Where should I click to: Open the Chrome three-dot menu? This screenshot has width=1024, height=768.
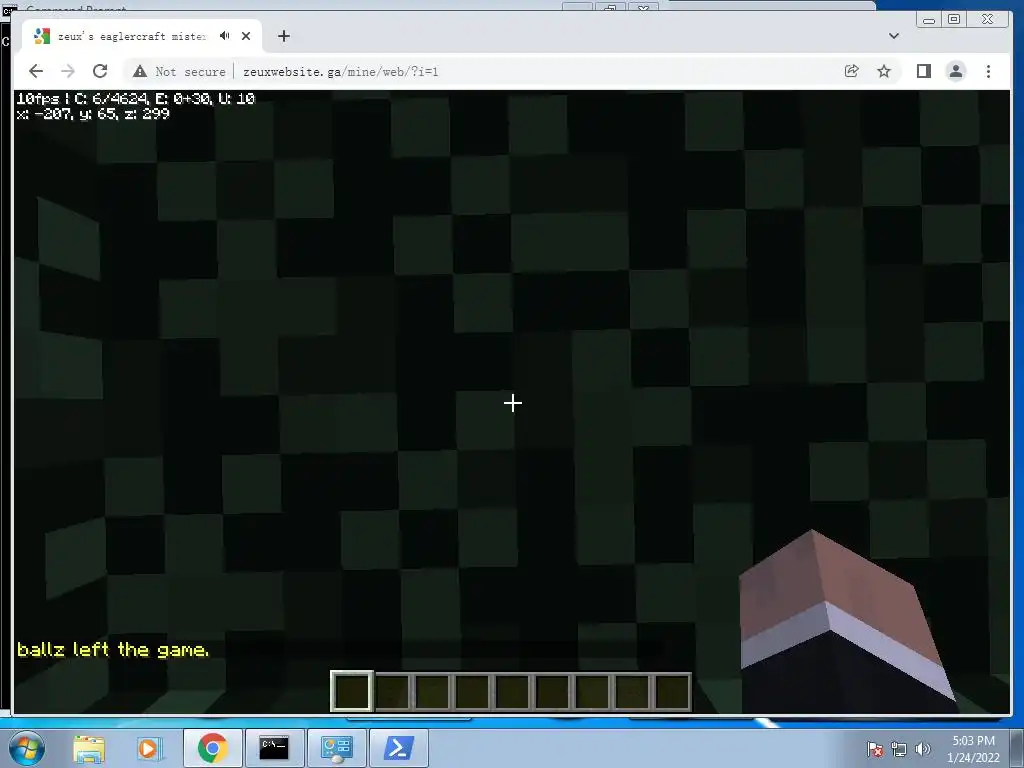988,71
